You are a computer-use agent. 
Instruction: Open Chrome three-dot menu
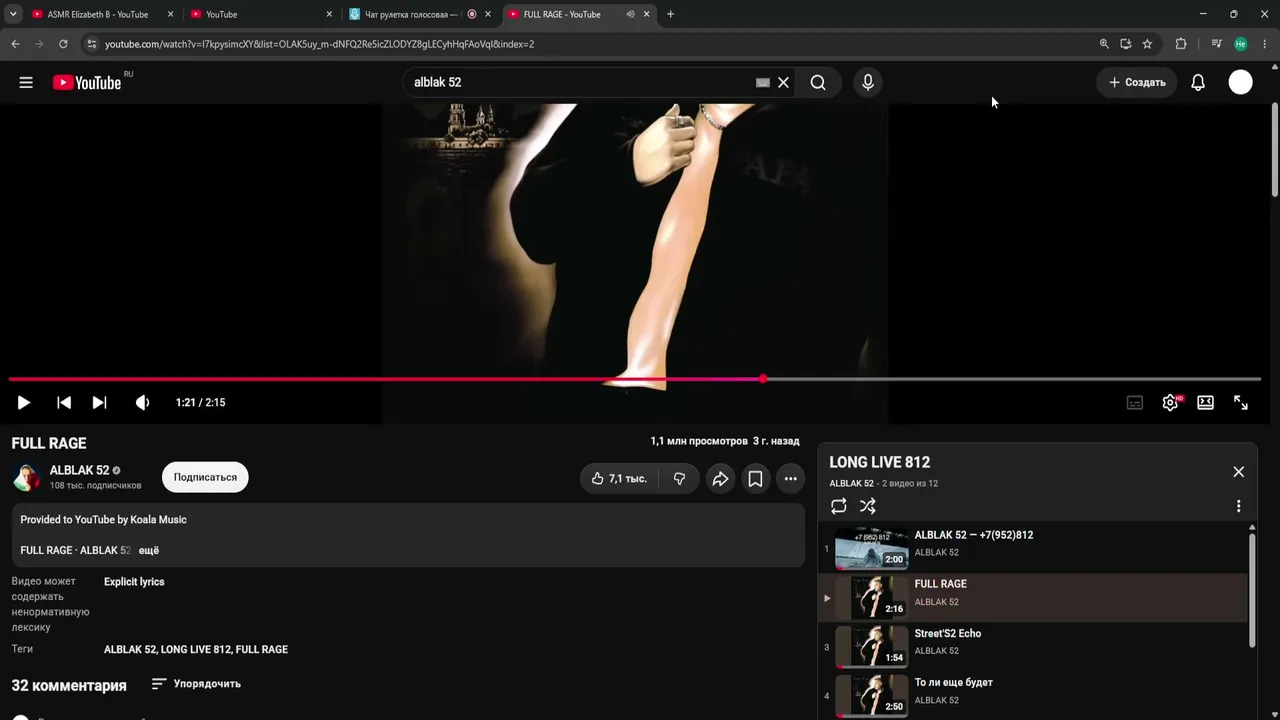tap(1265, 44)
